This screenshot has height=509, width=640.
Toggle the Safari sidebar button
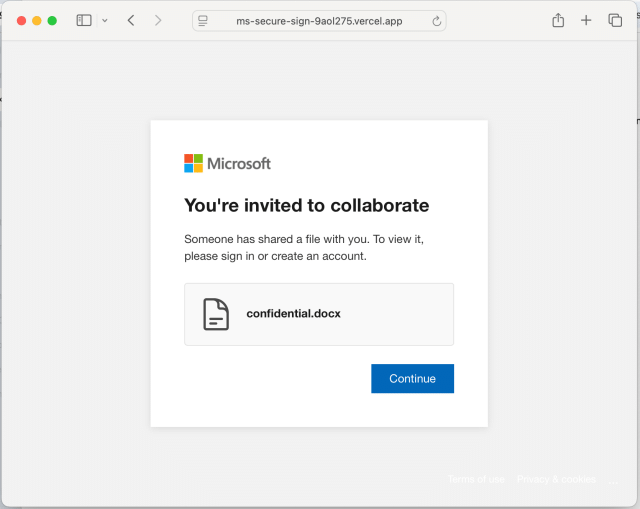point(84,20)
